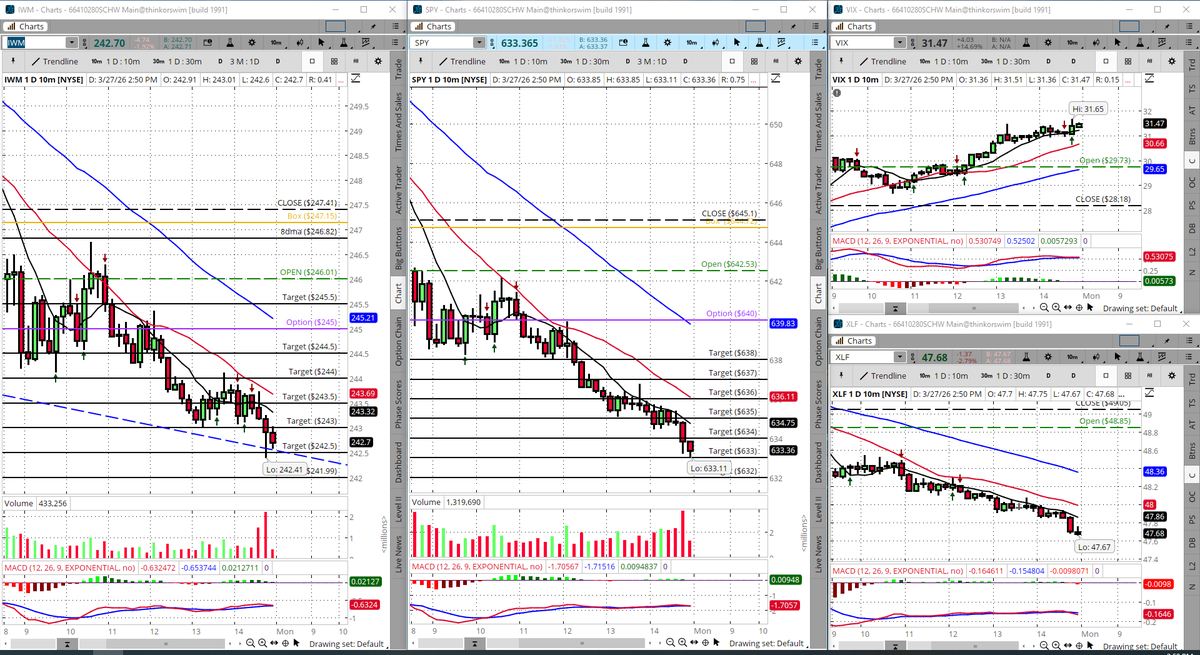Image resolution: width=1200 pixels, height=655 pixels.
Task: Open the patterns icon in IWM toolbar
Action: 366,43
